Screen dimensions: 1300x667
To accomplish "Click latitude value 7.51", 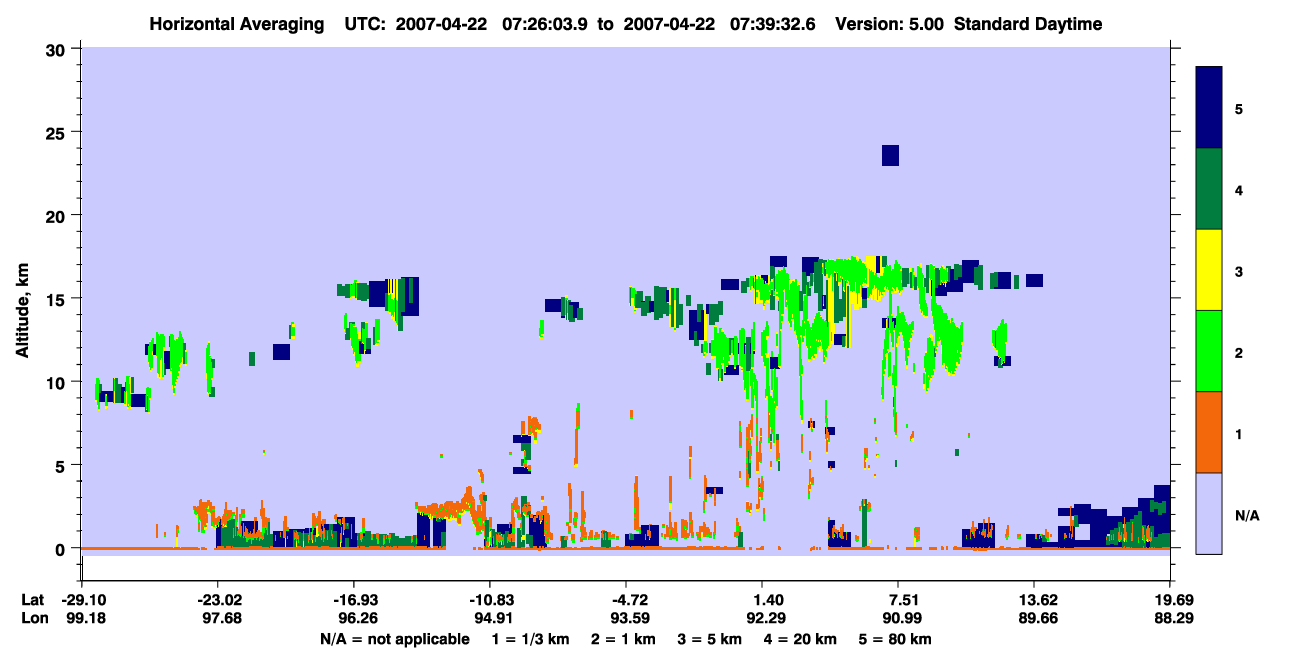I will tap(898, 600).
